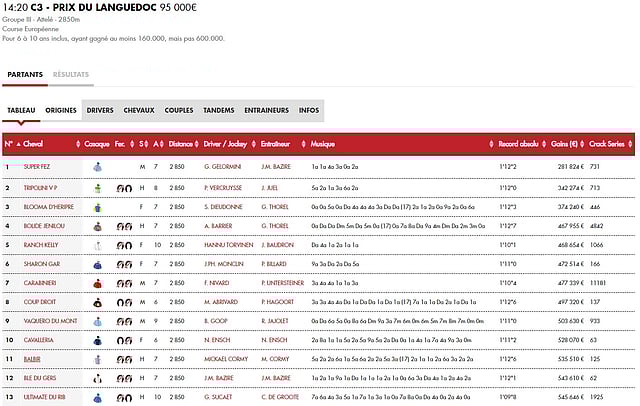Click the casaque icon for Carabinieri
This screenshot has height=406, width=640.
[97, 283]
